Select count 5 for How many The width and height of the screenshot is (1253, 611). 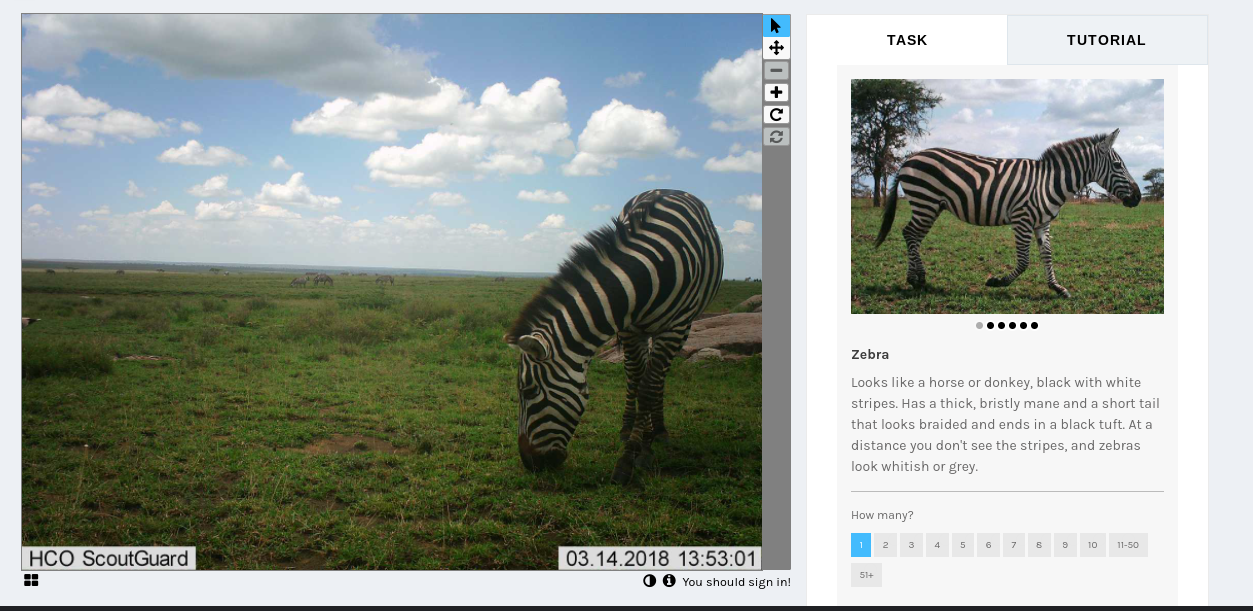coord(962,545)
